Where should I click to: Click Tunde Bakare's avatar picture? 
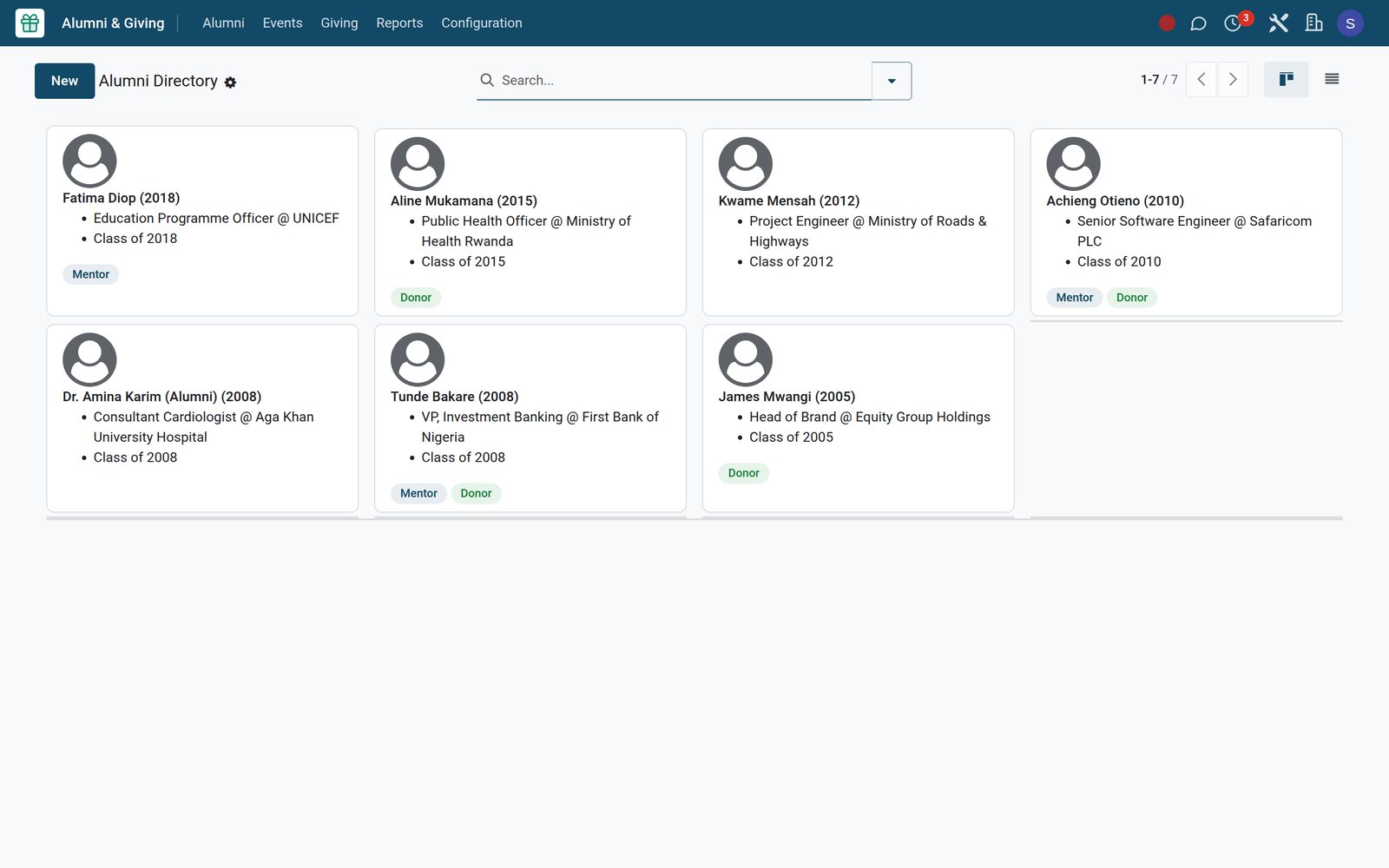coord(418,359)
